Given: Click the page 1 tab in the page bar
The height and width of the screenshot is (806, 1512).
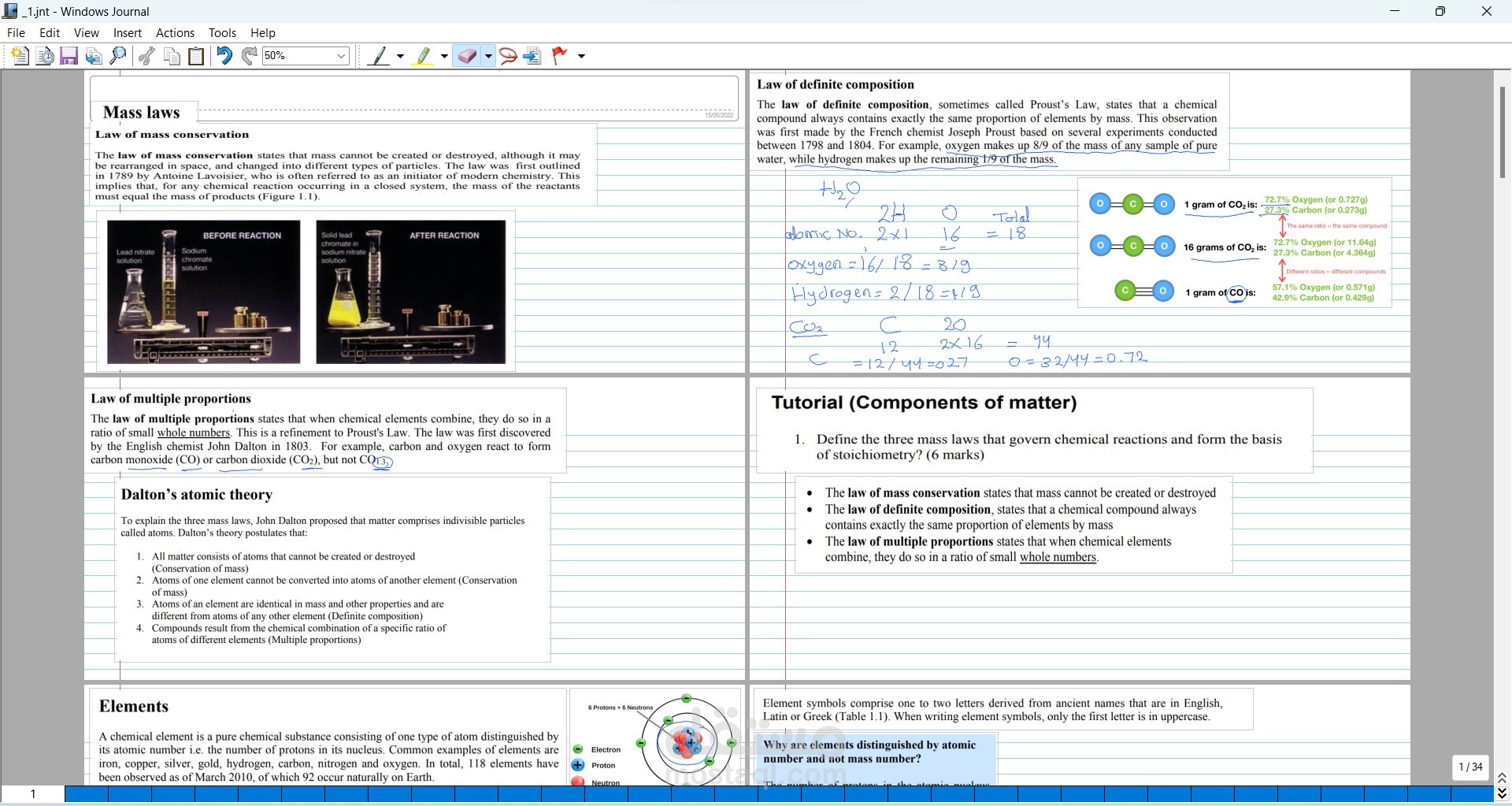Looking at the screenshot, I should (x=33, y=794).
